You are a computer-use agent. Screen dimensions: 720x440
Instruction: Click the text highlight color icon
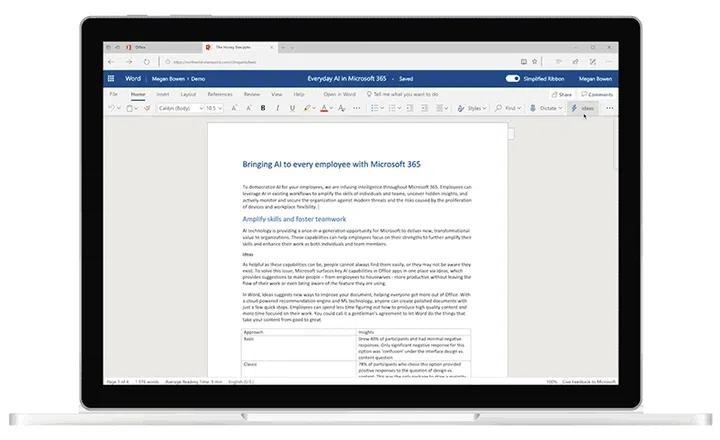point(307,108)
